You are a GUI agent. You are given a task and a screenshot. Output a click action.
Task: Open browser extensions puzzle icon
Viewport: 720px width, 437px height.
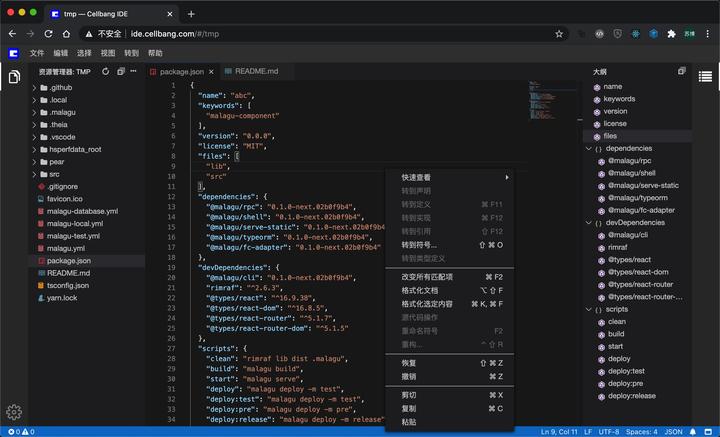[x=671, y=34]
